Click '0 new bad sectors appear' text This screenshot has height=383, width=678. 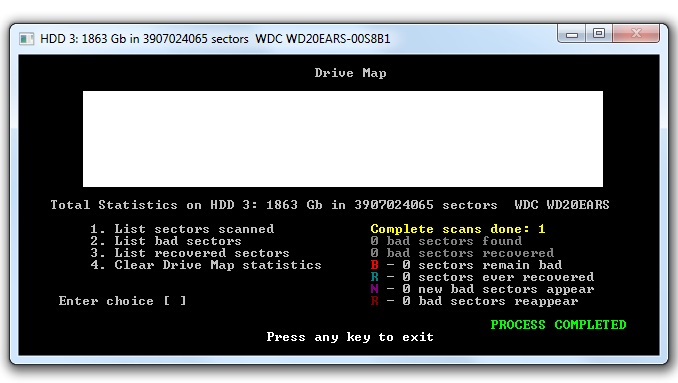click(x=498, y=289)
